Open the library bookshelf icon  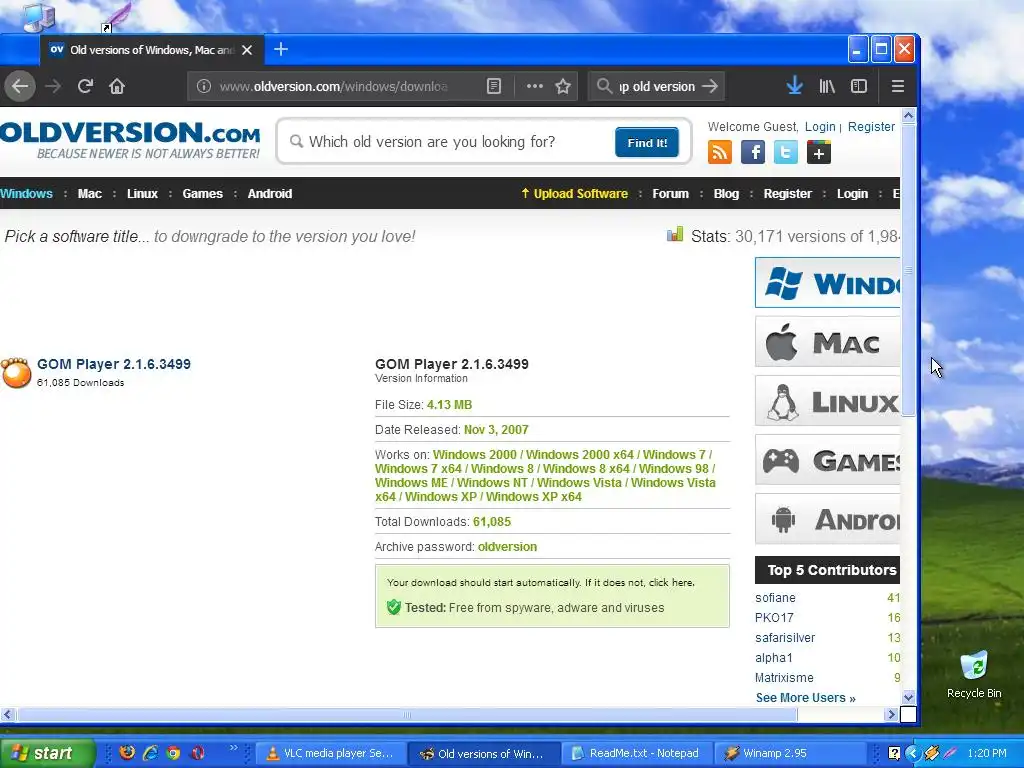[827, 86]
